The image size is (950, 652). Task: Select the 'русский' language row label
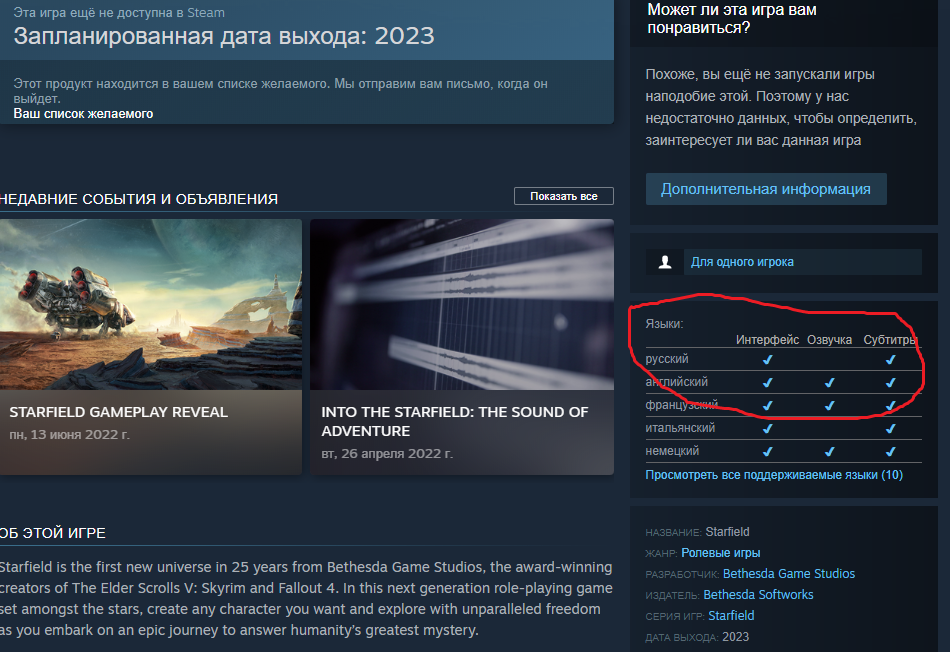666,359
